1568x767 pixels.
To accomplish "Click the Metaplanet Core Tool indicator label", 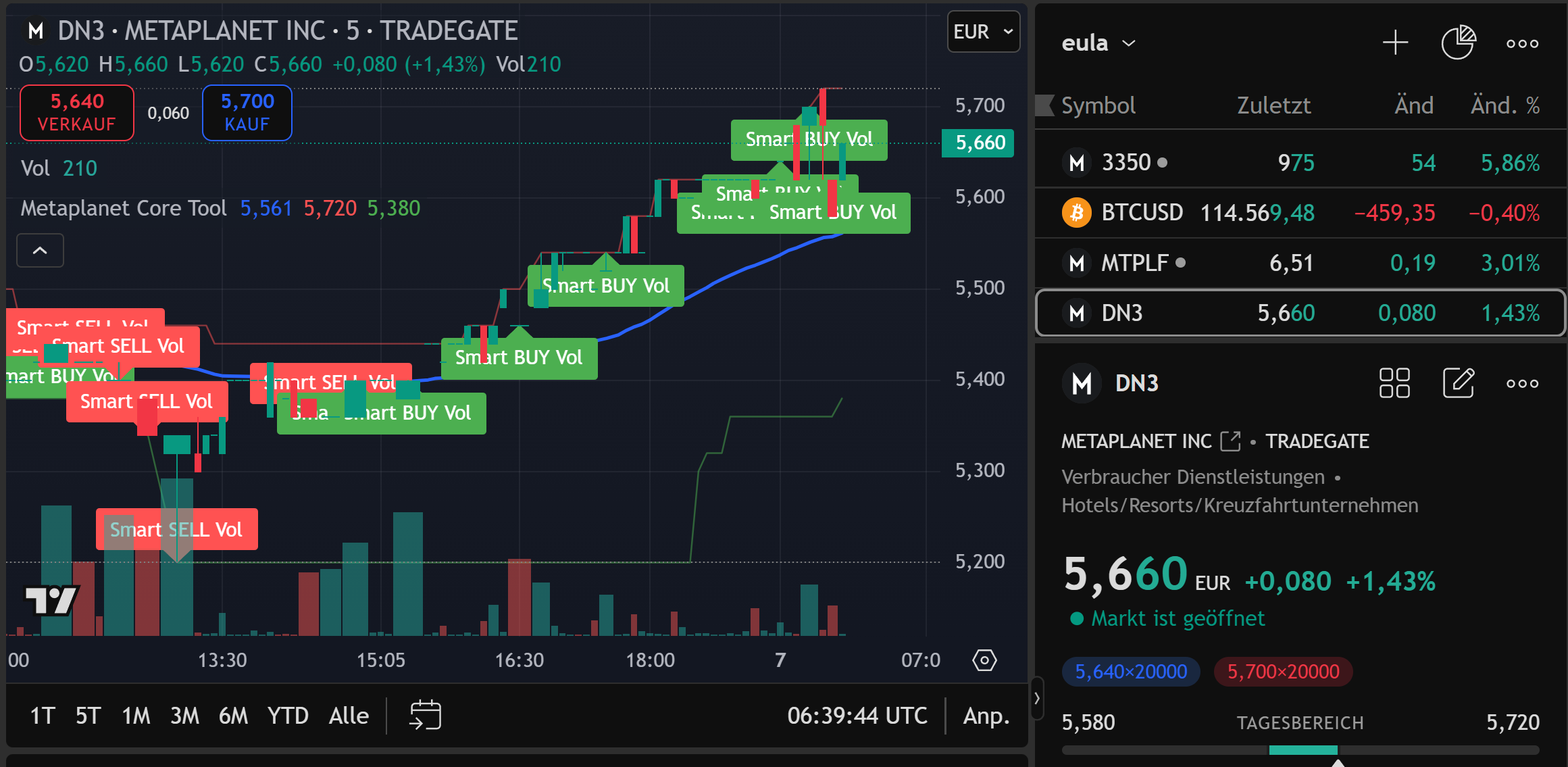I will coord(124,208).
